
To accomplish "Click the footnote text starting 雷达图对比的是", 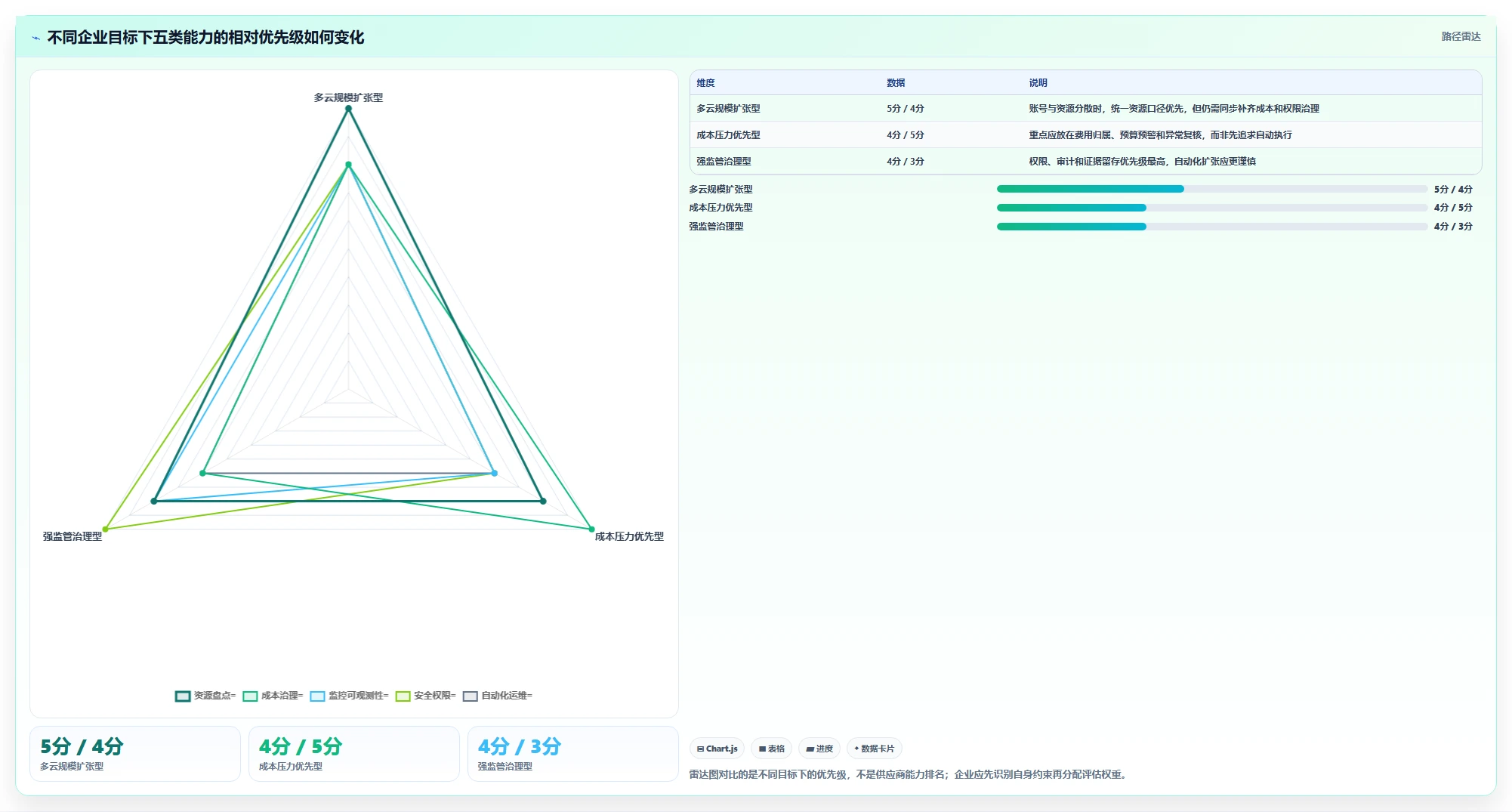I will pyautogui.click(x=909, y=775).
